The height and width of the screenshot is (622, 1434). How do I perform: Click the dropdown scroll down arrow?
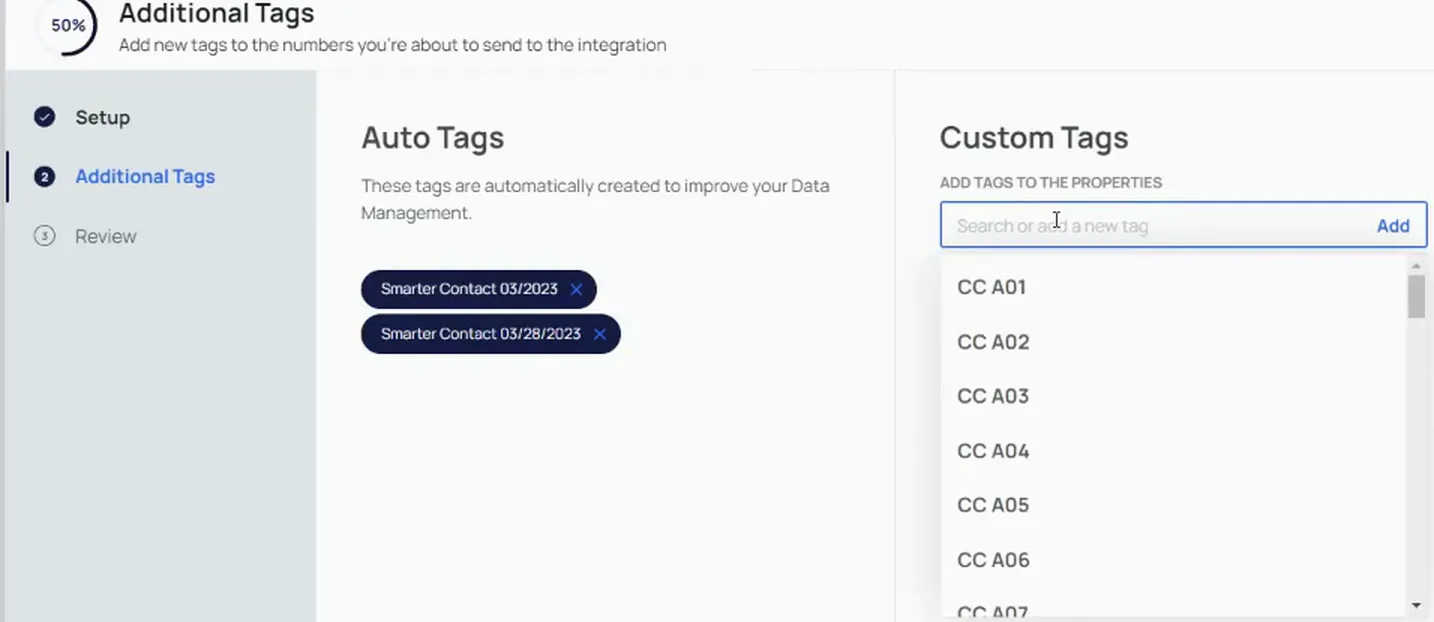pos(1416,605)
